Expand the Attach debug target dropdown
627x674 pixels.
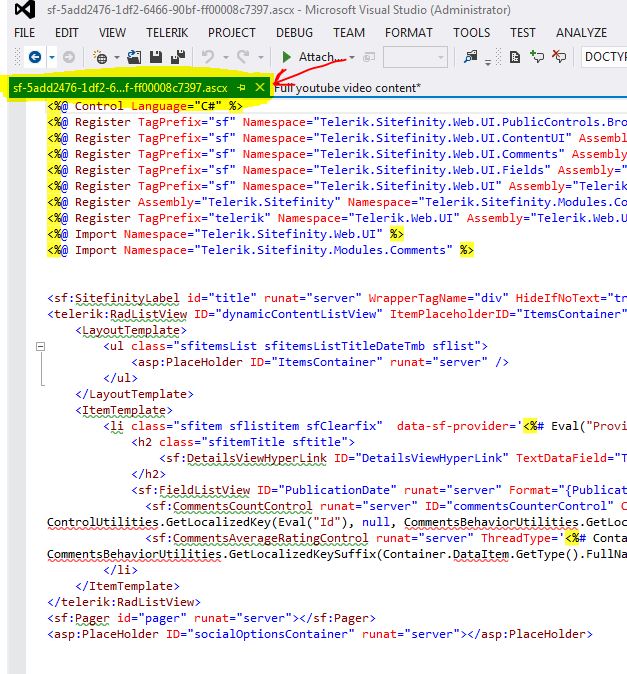coord(352,57)
